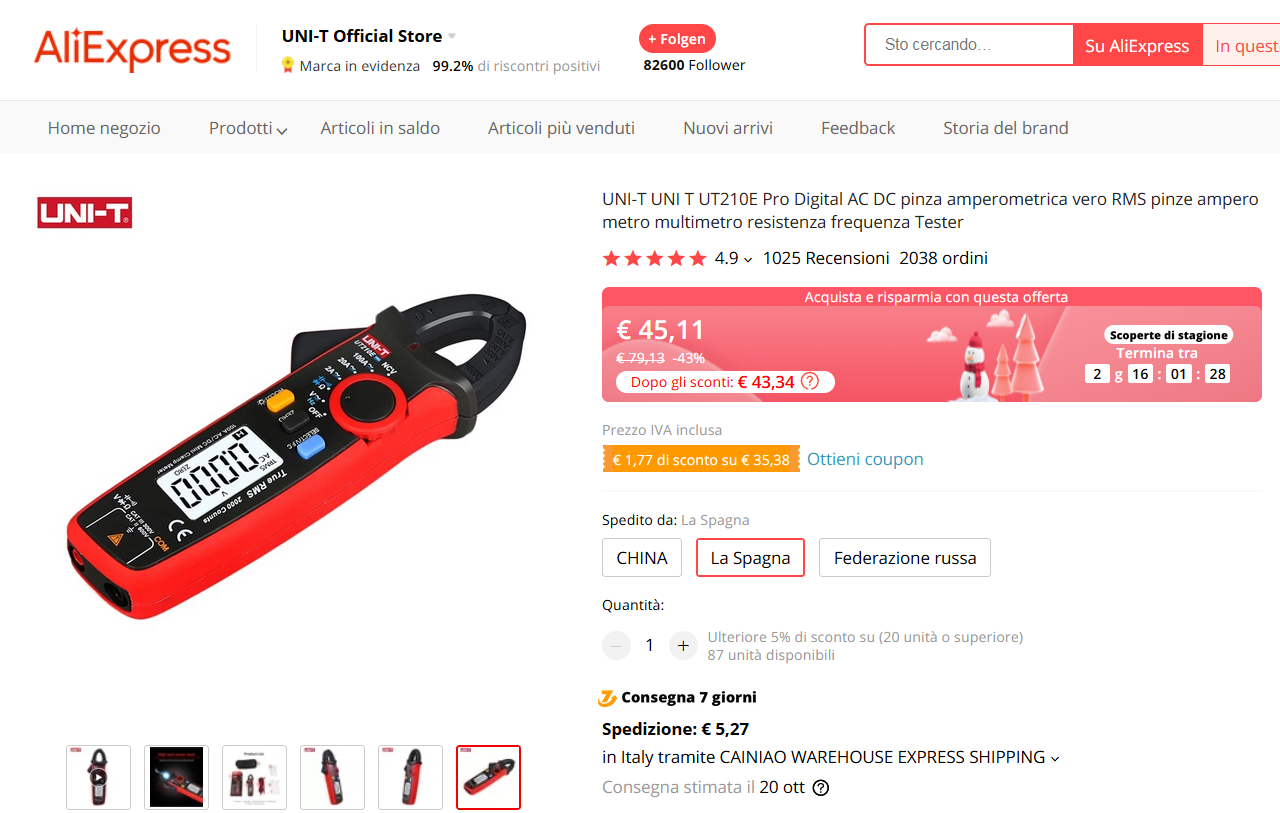Image resolution: width=1280 pixels, height=813 pixels.
Task: Click the plus icon to increase quantity
Action: (x=683, y=645)
